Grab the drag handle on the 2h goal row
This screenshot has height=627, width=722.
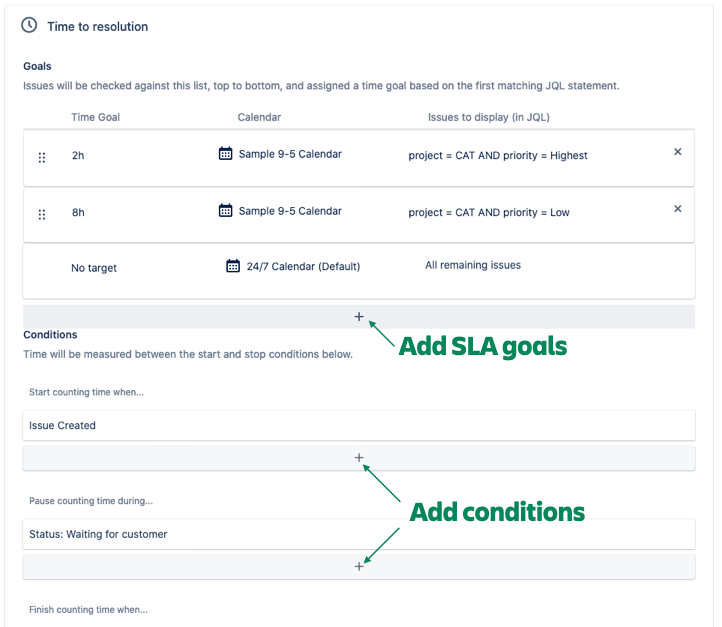pos(42,157)
